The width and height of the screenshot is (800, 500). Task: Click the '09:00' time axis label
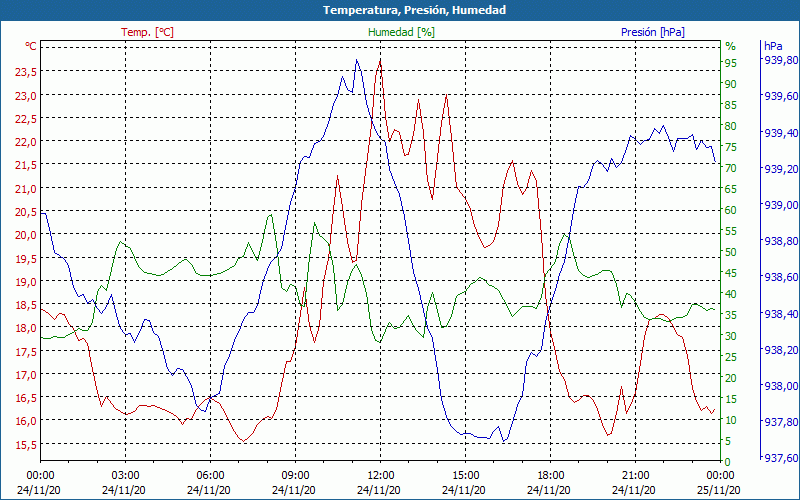pos(295,476)
